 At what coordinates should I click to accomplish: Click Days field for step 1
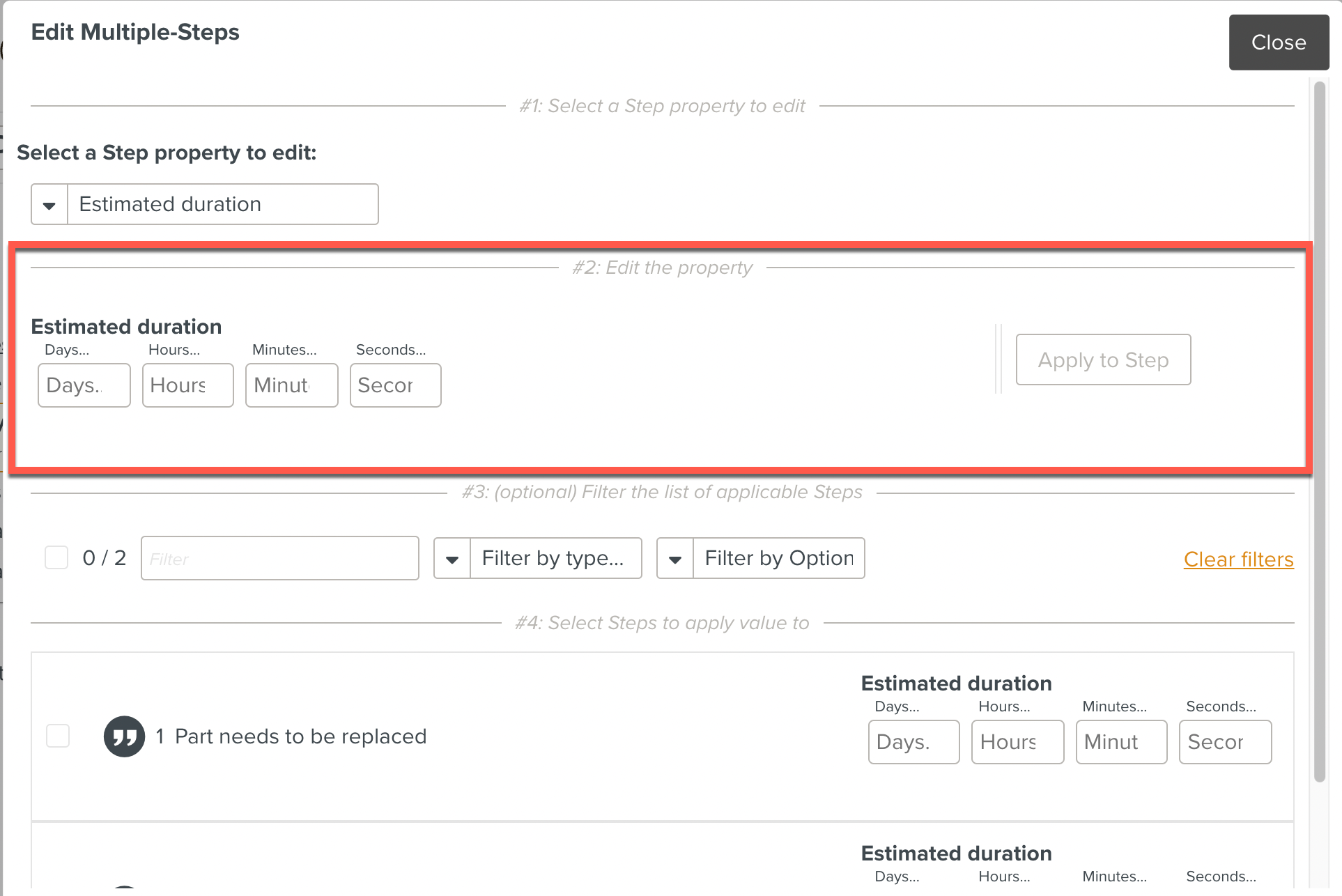click(913, 742)
